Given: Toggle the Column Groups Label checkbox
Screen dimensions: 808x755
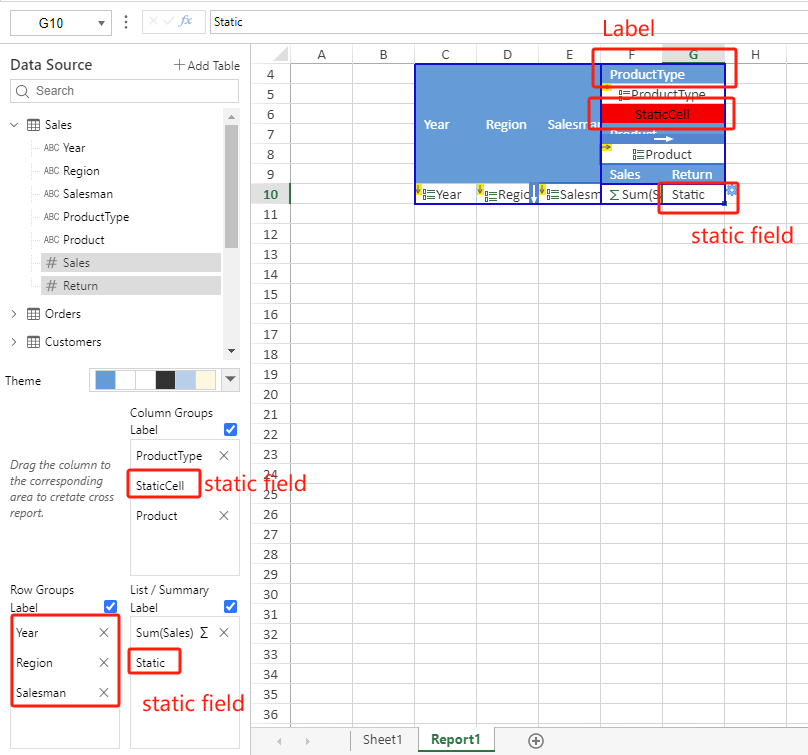Looking at the screenshot, I should click(x=230, y=429).
